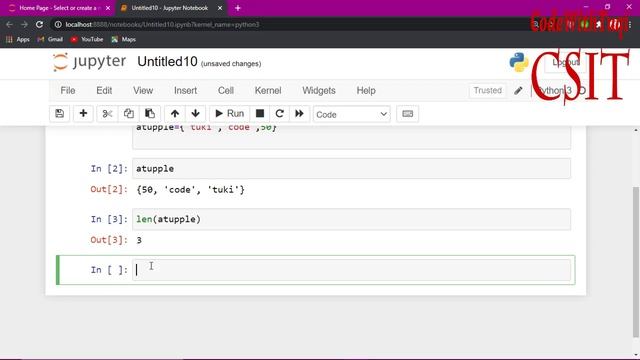Screen dimensions: 640x360
Task: Move selected cell down arrow
Action: (196, 114)
